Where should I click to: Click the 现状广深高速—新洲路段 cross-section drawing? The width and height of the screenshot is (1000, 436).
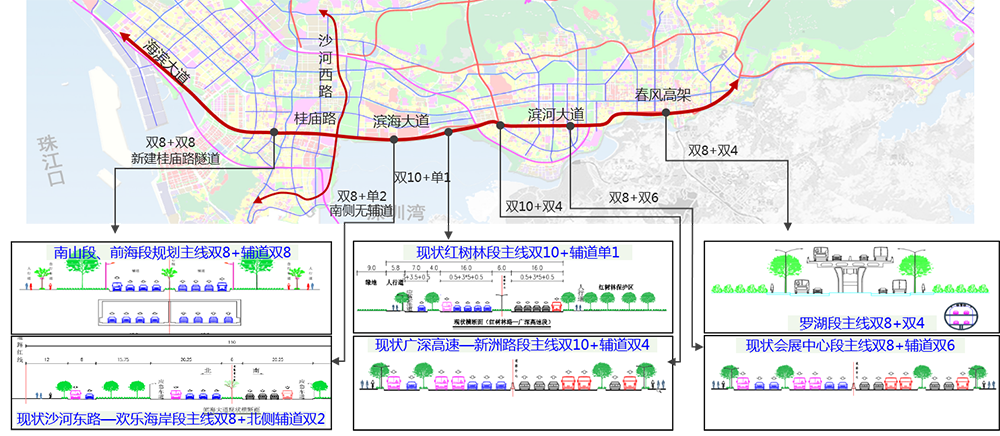point(512,382)
